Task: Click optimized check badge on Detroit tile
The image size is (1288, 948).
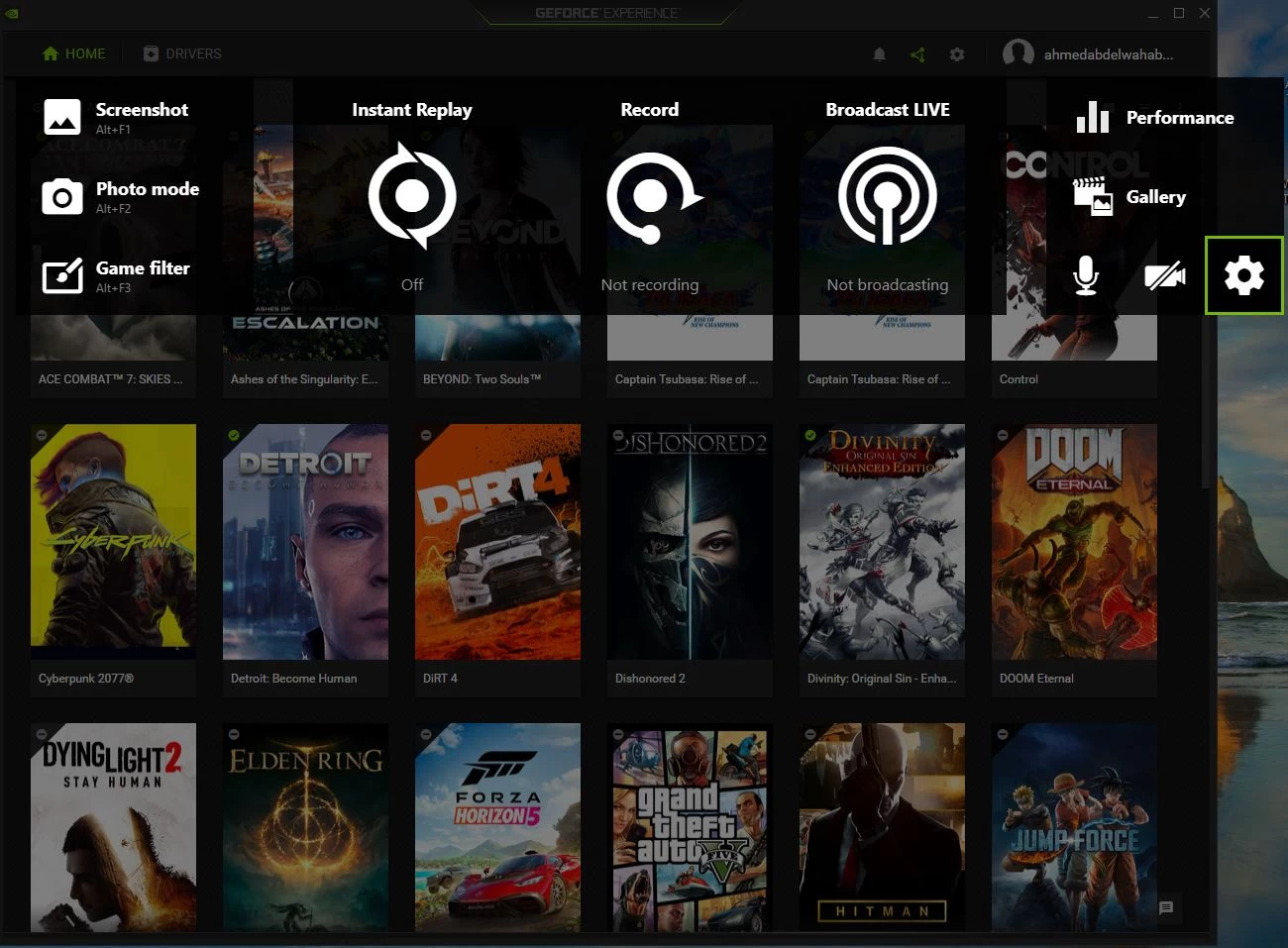Action: pos(234,435)
